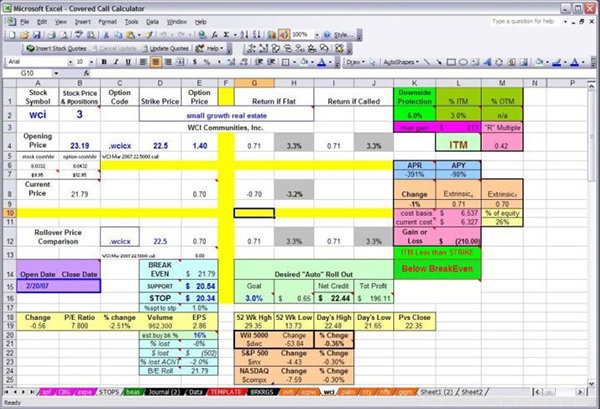Toggle Align Left
The image size is (600, 409).
click(x=143, y=62)
